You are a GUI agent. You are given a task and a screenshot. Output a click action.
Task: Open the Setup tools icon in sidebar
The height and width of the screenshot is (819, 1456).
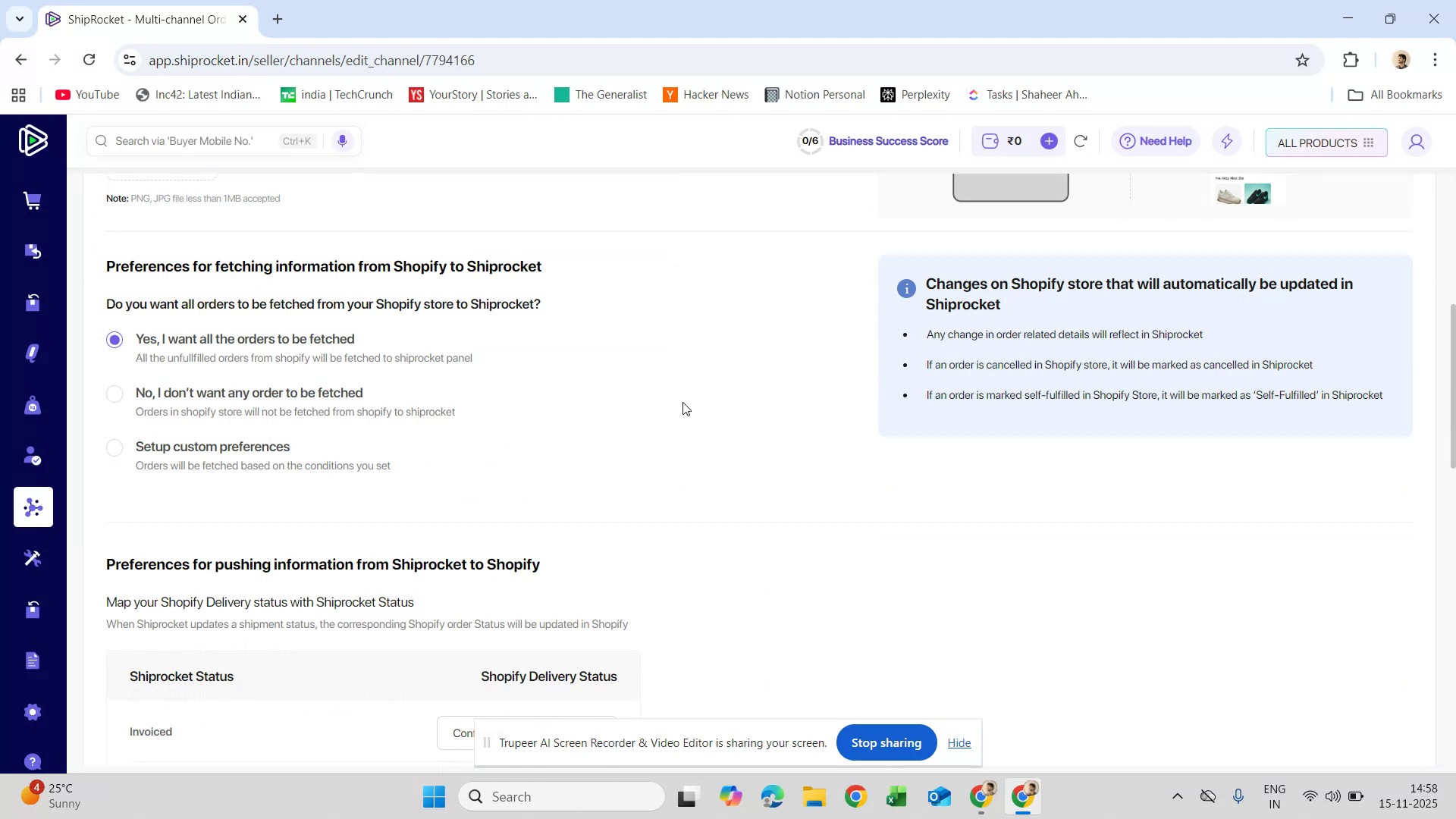(33, 558)
